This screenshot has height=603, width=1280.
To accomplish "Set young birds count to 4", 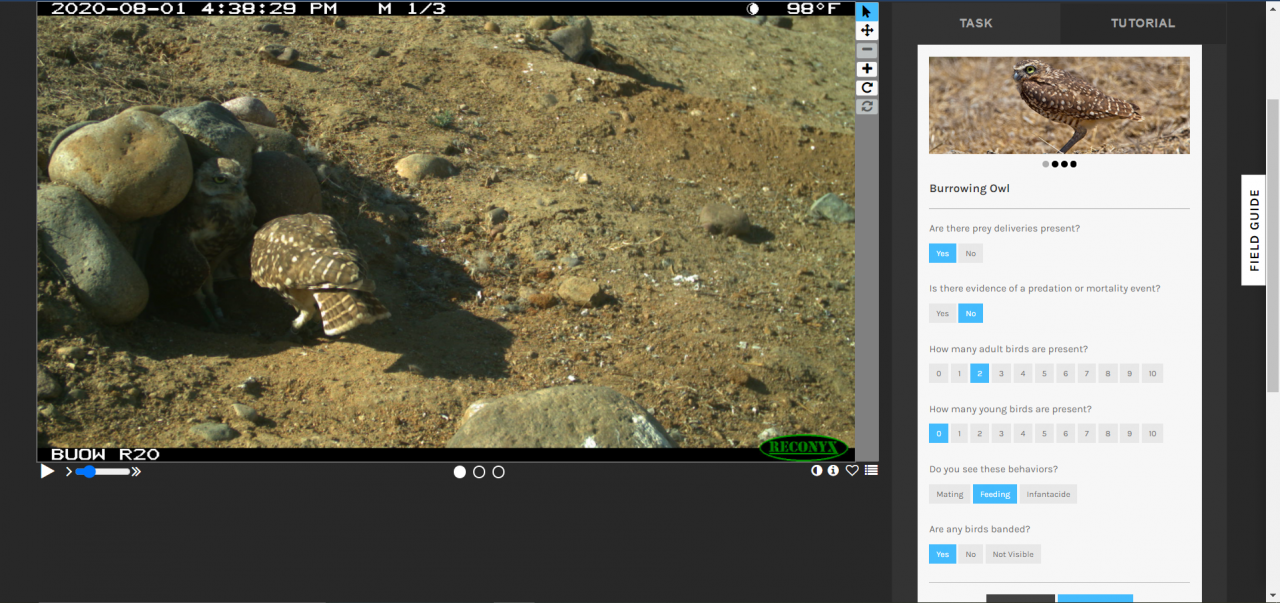I will click(x=1023, y=433).
